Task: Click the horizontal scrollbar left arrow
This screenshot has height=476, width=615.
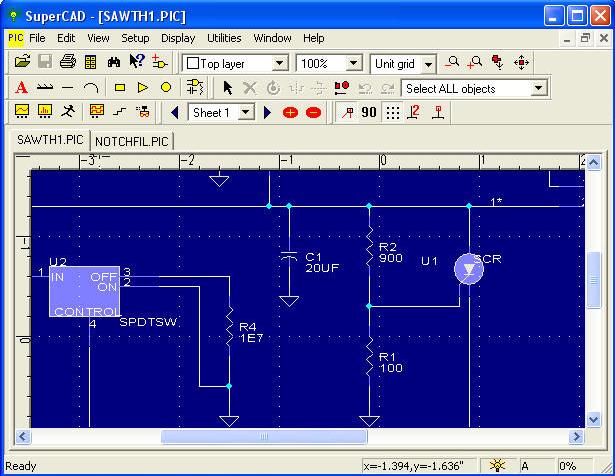Action: [23, 437]
